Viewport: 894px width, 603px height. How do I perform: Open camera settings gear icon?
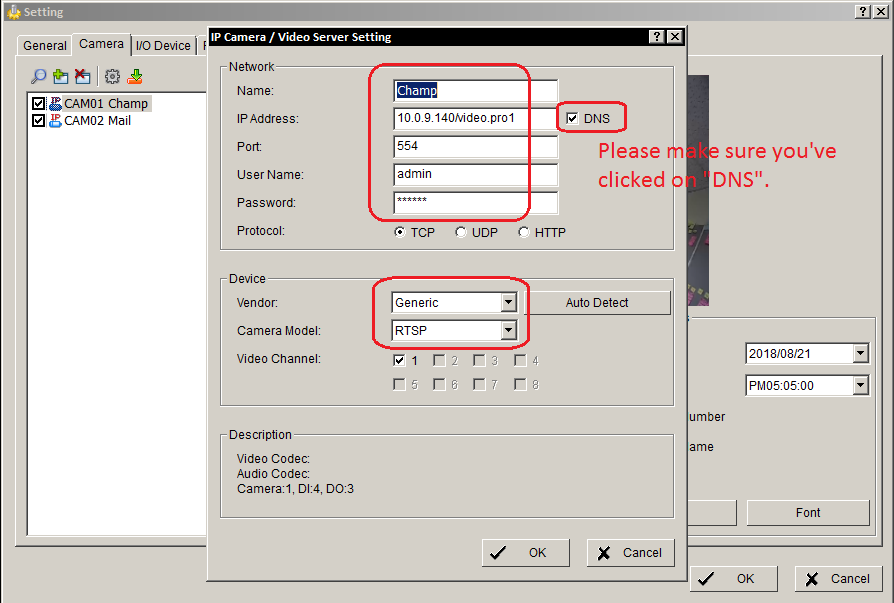click(113, 76)
